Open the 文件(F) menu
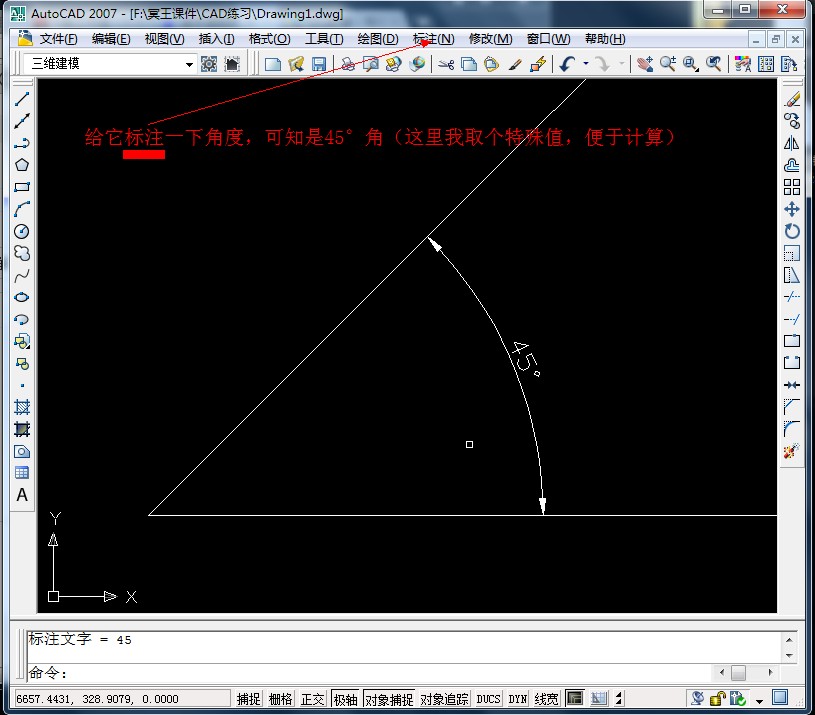815x715 pixels. click(58, 39)
